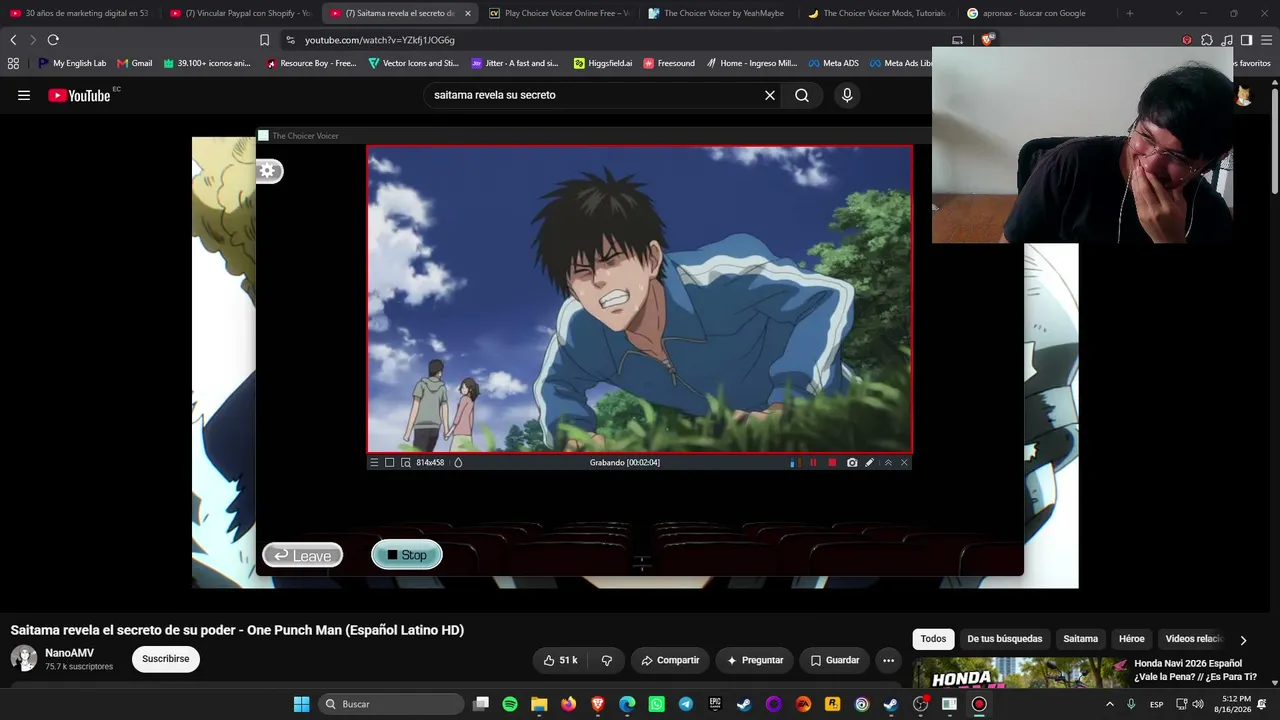Pause the screen recording
Screen dimensions: 1280x720
(813, 463)
